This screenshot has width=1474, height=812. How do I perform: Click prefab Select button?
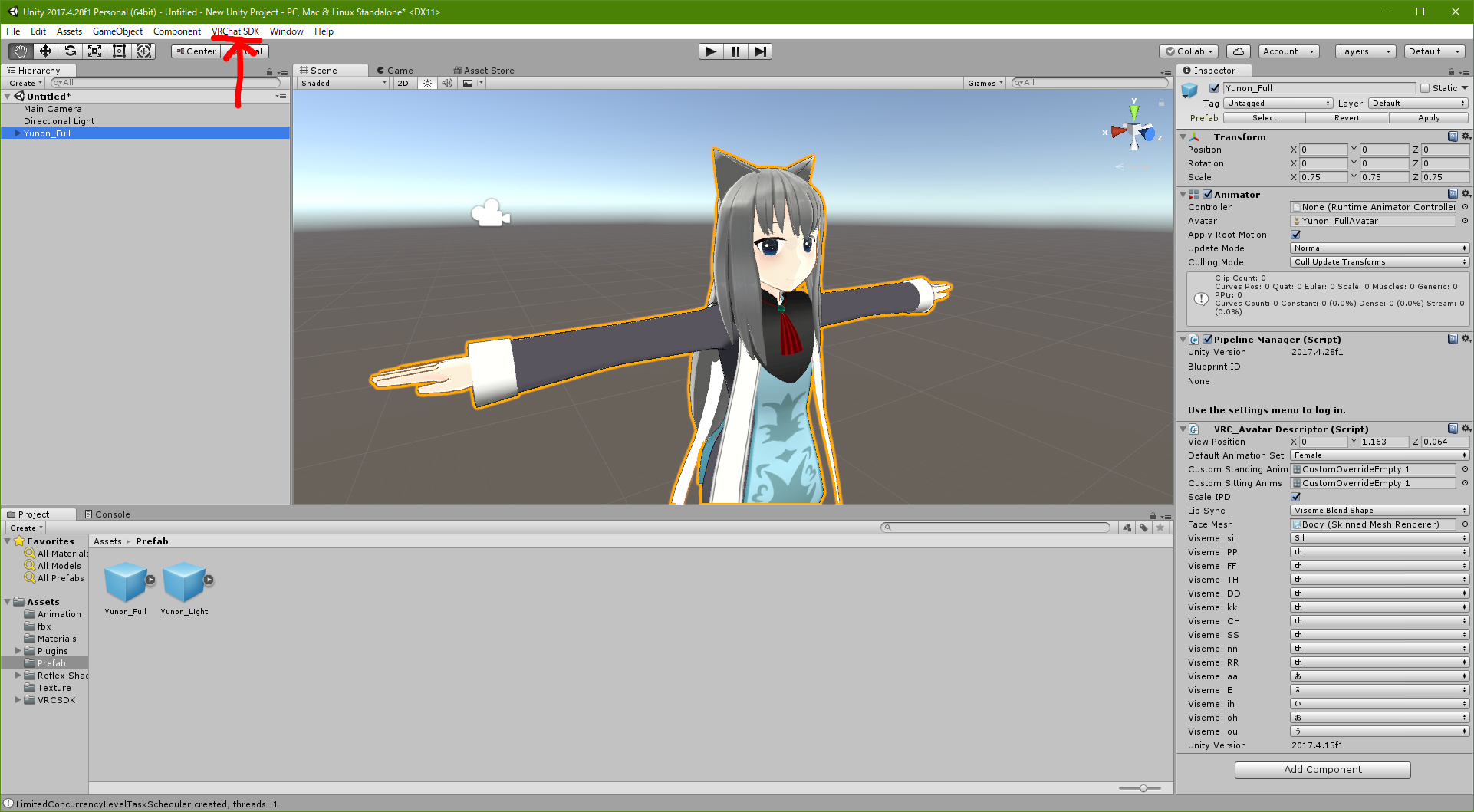pos(1265,118)
